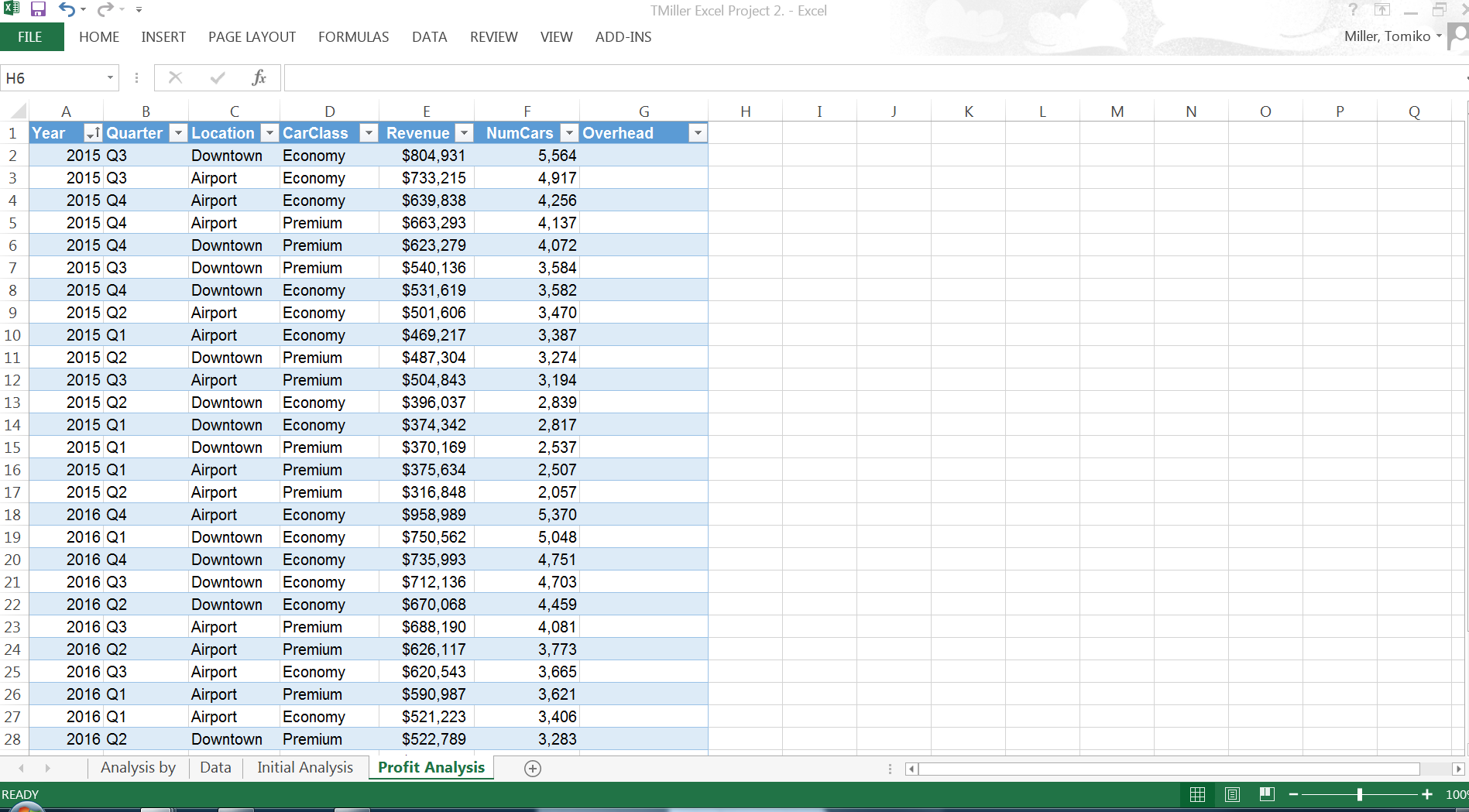
Task: Switch to the Initial Analysis sheet tab
Action: coord(304,767)
